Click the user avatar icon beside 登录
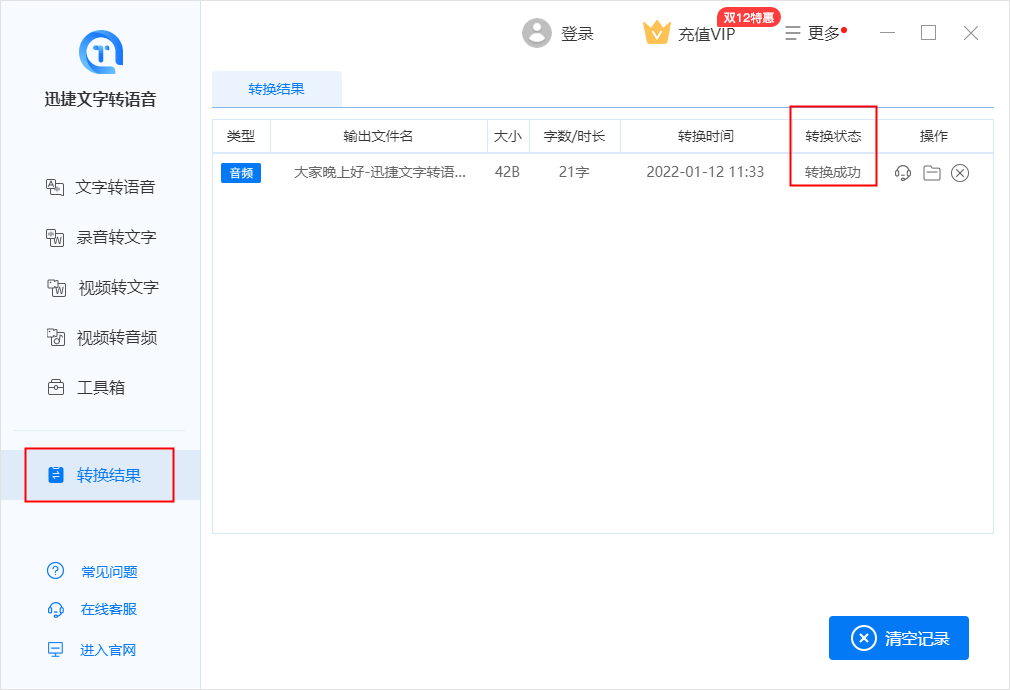 coord(537,33)
